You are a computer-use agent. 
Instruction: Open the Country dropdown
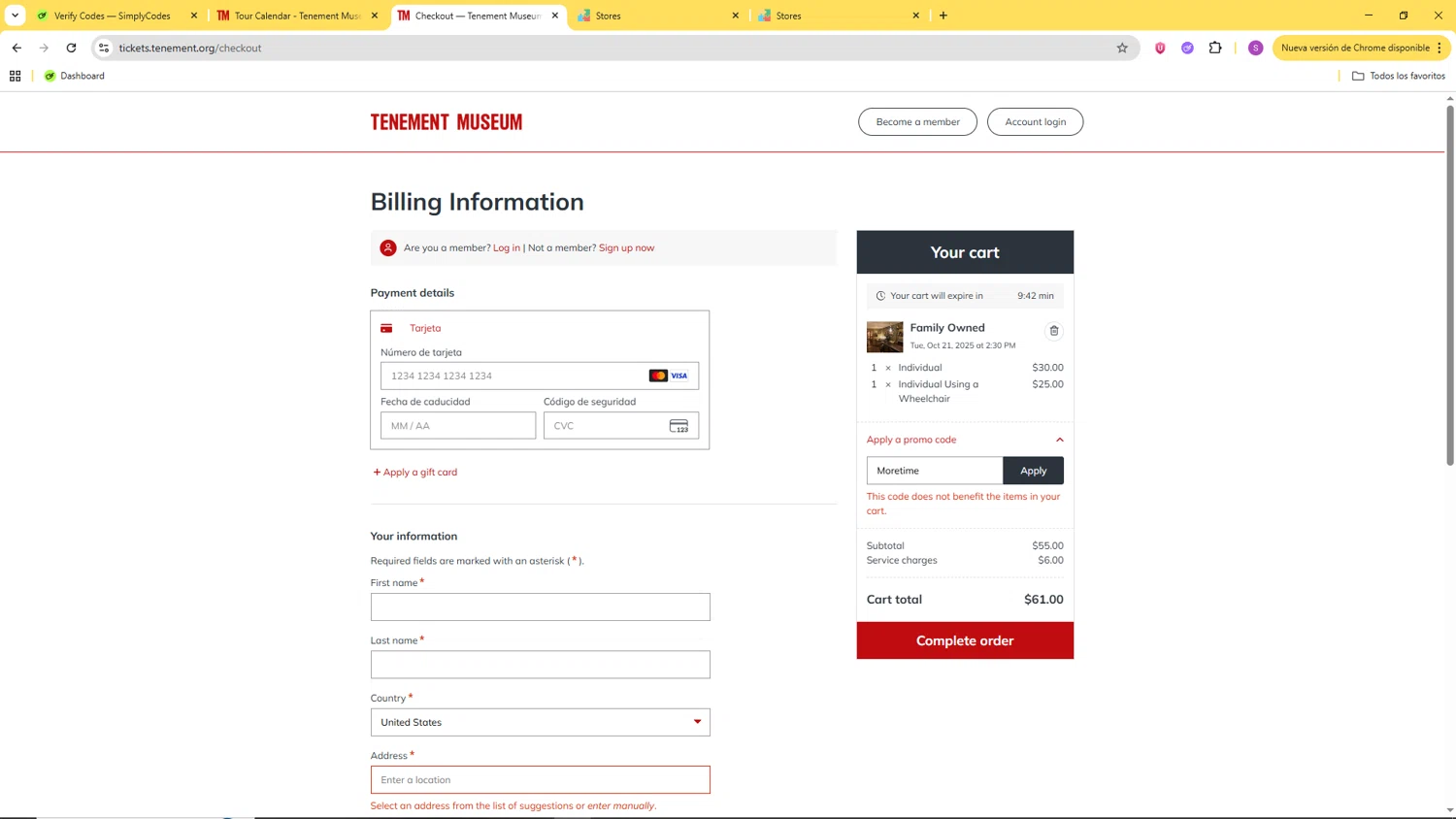tap(540, 722)
